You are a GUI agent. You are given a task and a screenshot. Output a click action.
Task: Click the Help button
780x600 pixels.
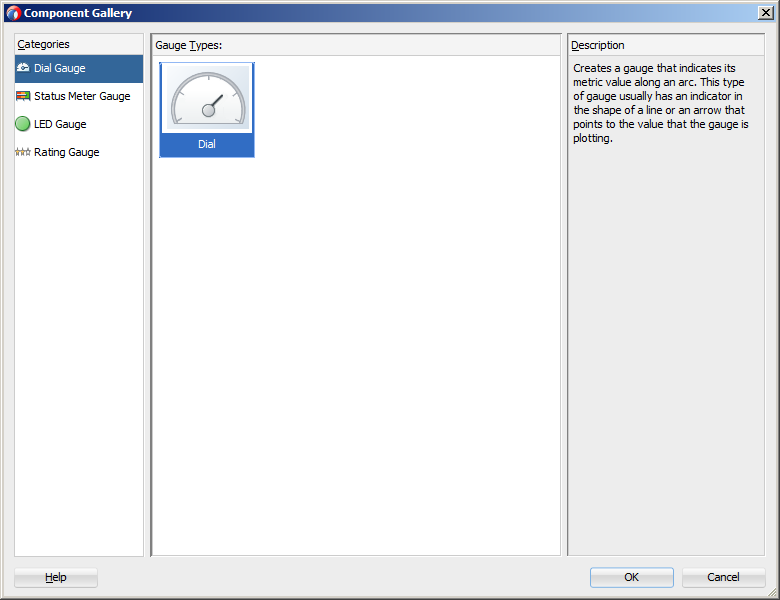pos(56,577)
